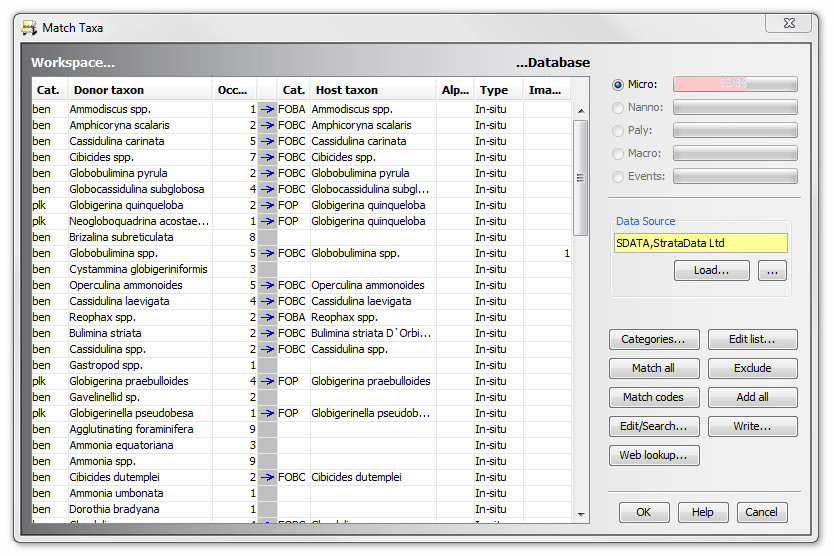The width and height of the screenshot is (834, 556).
Task: Click the blue arrow in Cassidulina carinata row
Action: tap(267, 141)
